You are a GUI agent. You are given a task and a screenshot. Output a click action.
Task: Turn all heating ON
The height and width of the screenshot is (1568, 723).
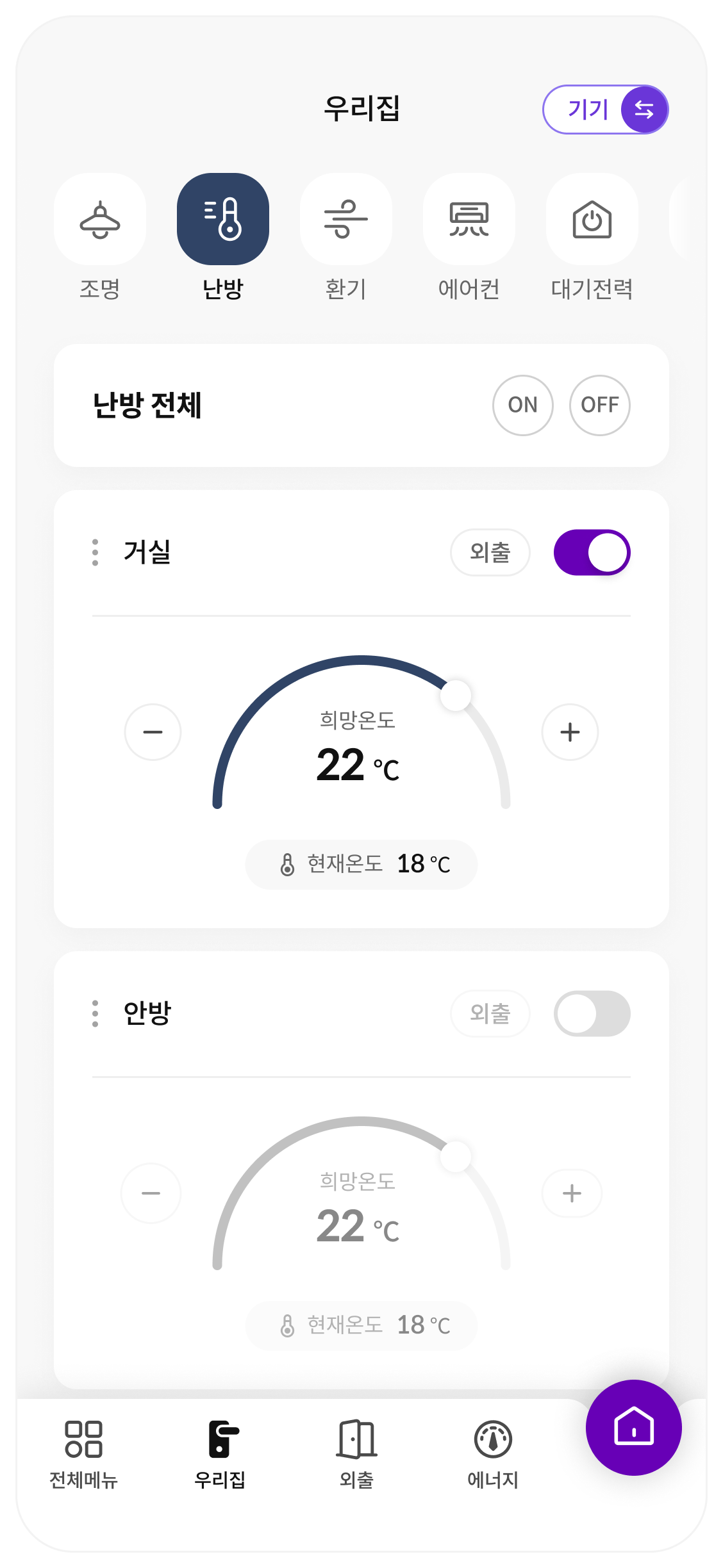tap(523, 405)
